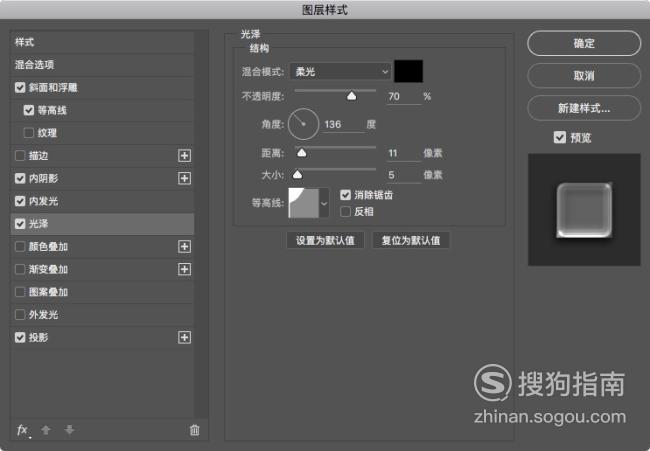
Task: Click the 复位为默认值 button
Action: pyautogui.click(x=411, y=240)
